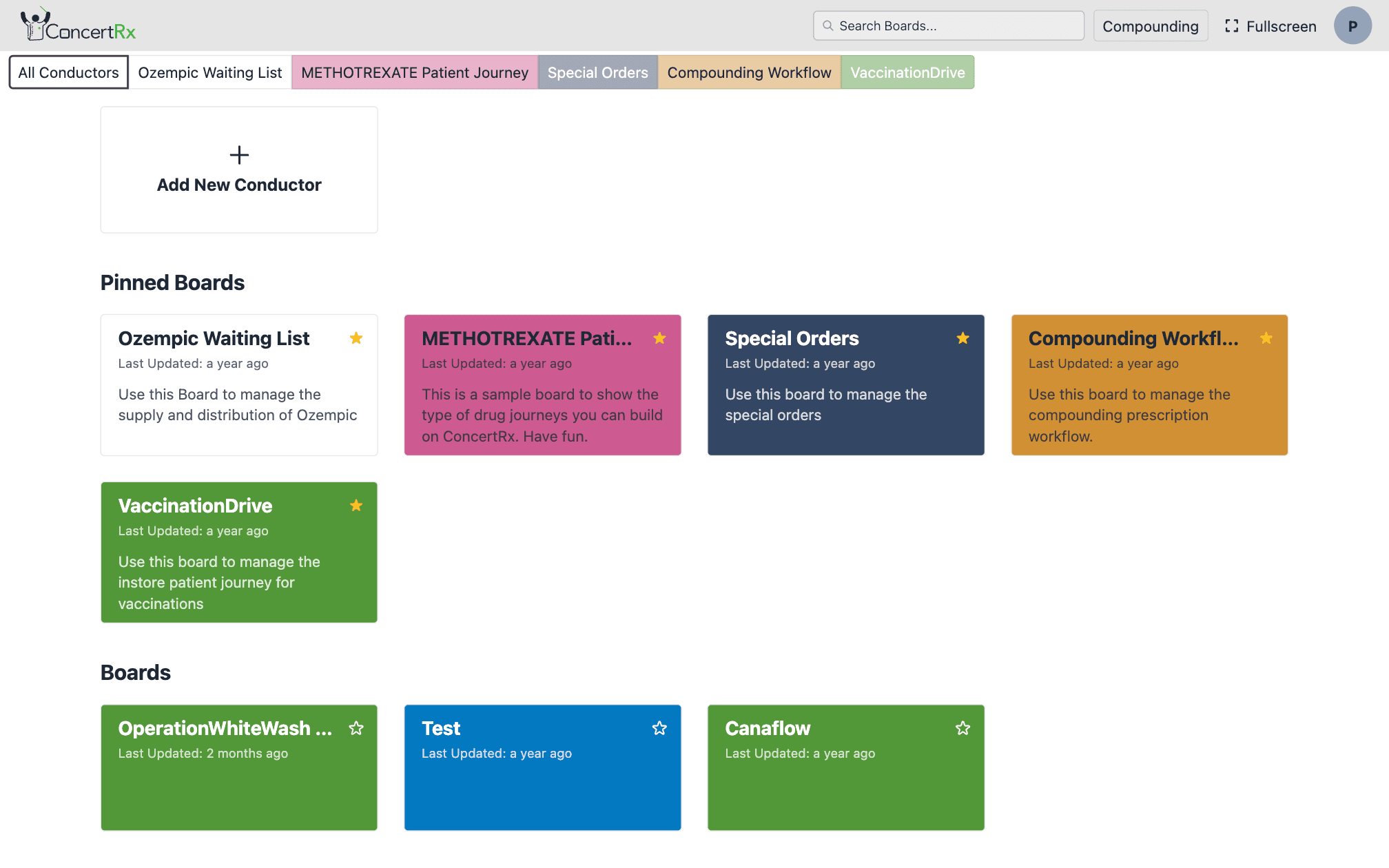The width and height of the screenshot is (1389, 868).
Task: Pin the OperationWhiteWash board with star
Action: 356,728
